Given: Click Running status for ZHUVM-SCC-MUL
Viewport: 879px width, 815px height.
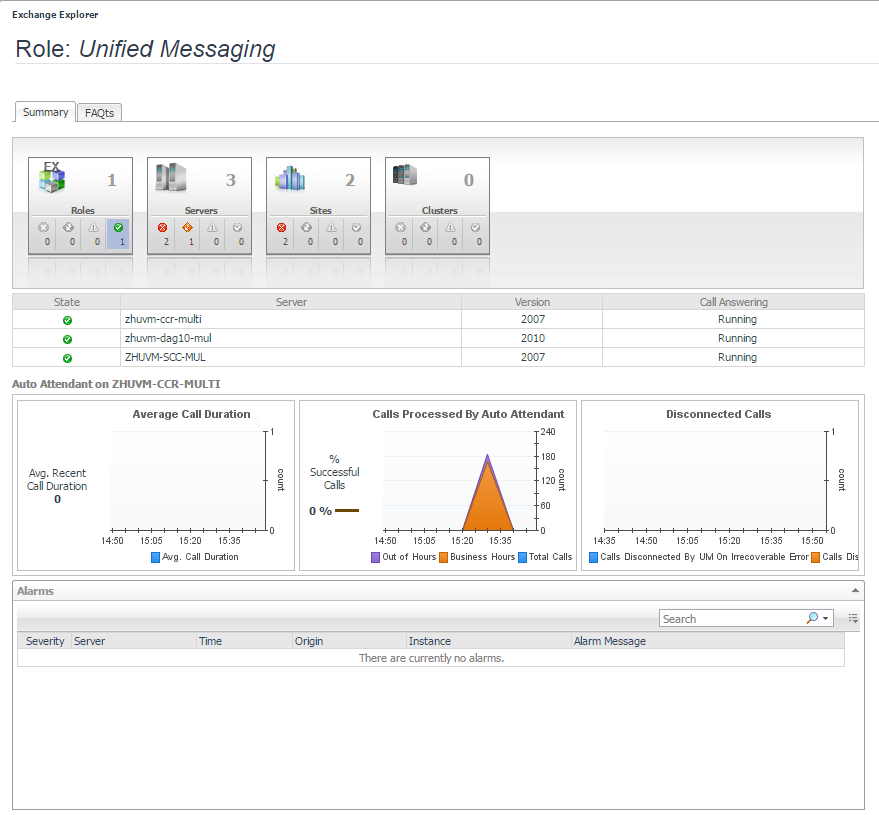Looking at the screenshot, I should [737, 357].
